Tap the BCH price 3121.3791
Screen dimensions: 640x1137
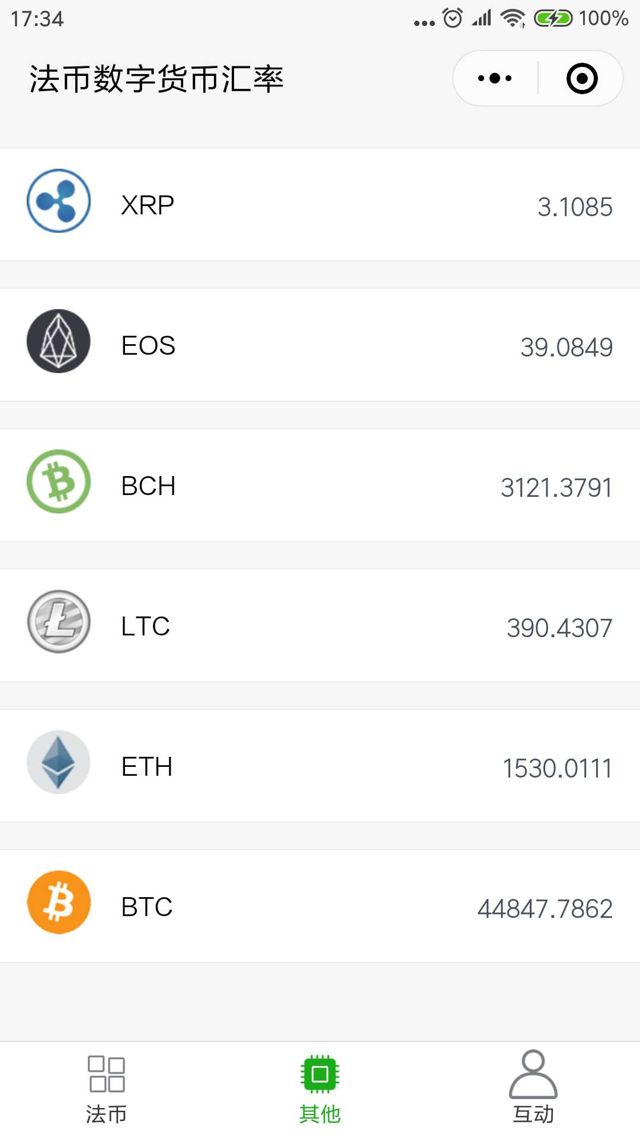pos(556,488)
